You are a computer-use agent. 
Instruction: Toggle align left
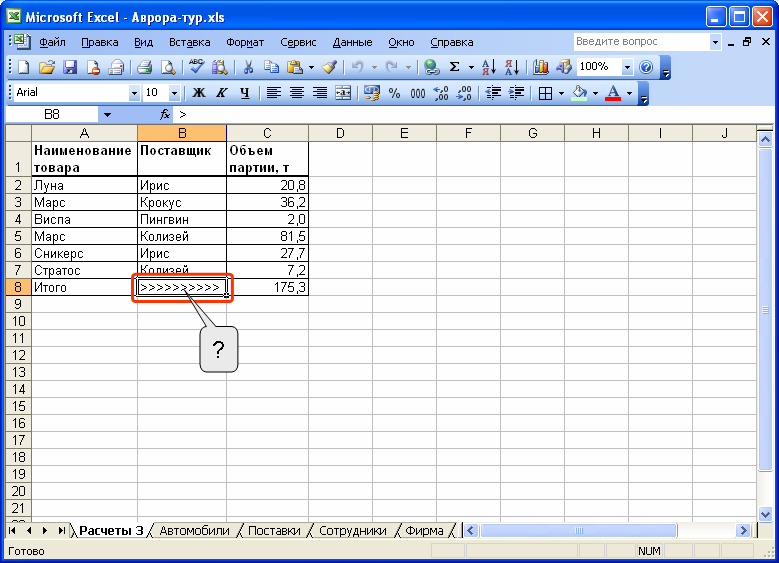273,92
